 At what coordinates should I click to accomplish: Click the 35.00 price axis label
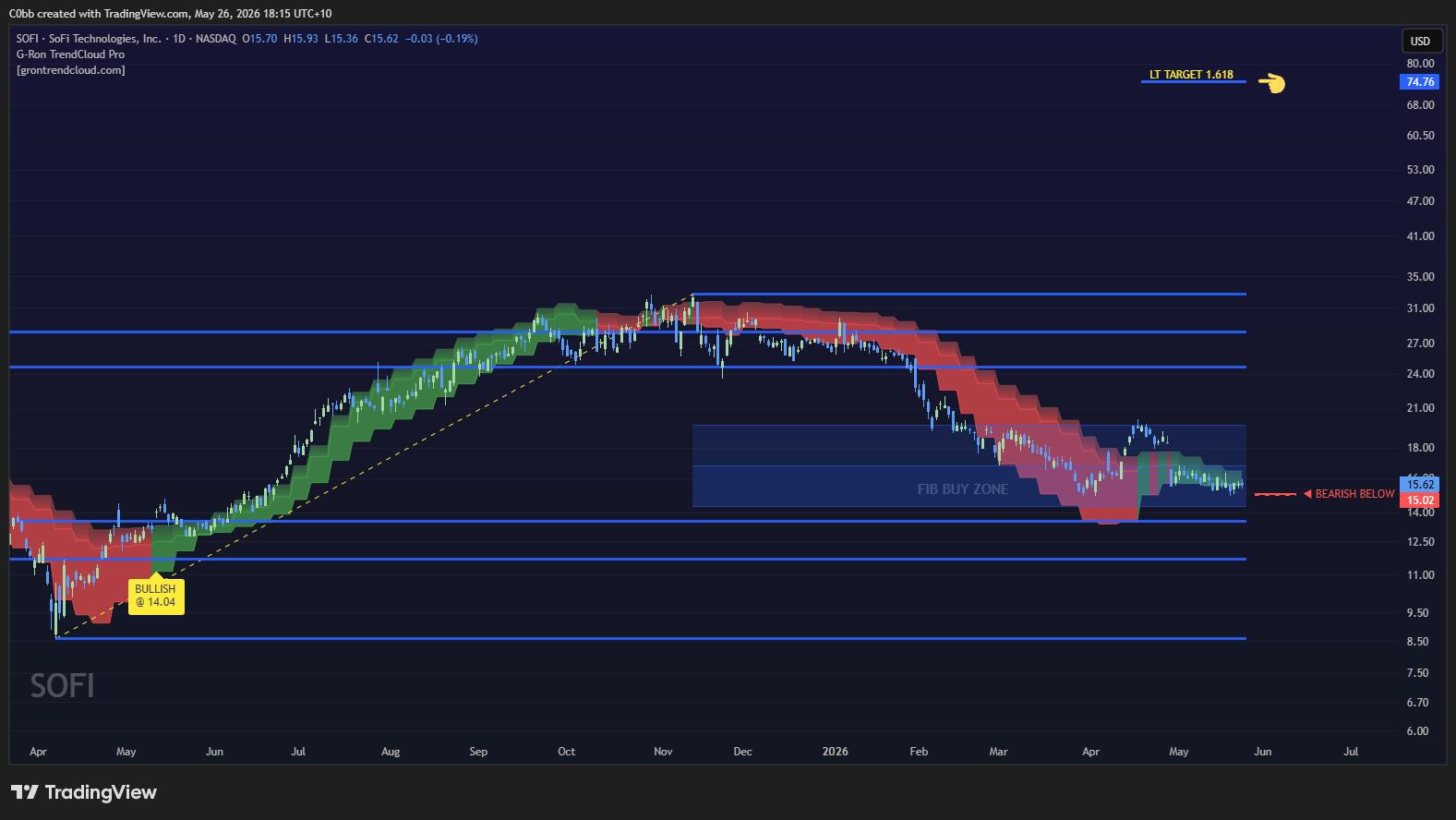tap(1420, 277)
